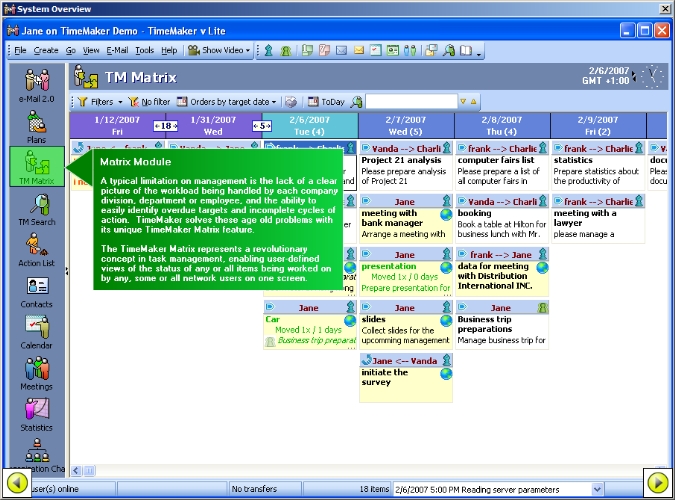Open the Go menu
The width and height of the screenshot is (675, 500).
[71, 50]
